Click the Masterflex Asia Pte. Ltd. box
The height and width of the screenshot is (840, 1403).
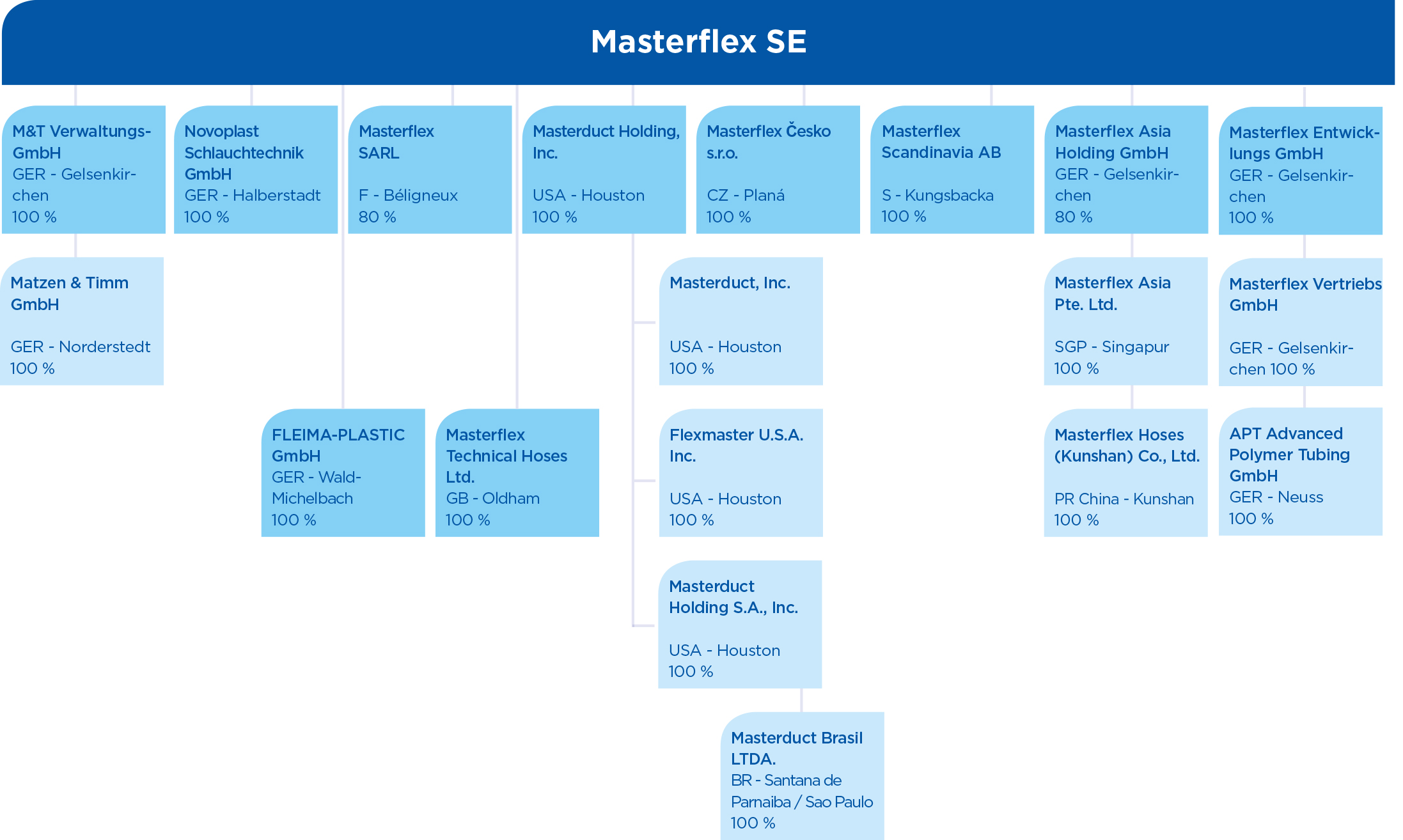(x=1126, y=321)
